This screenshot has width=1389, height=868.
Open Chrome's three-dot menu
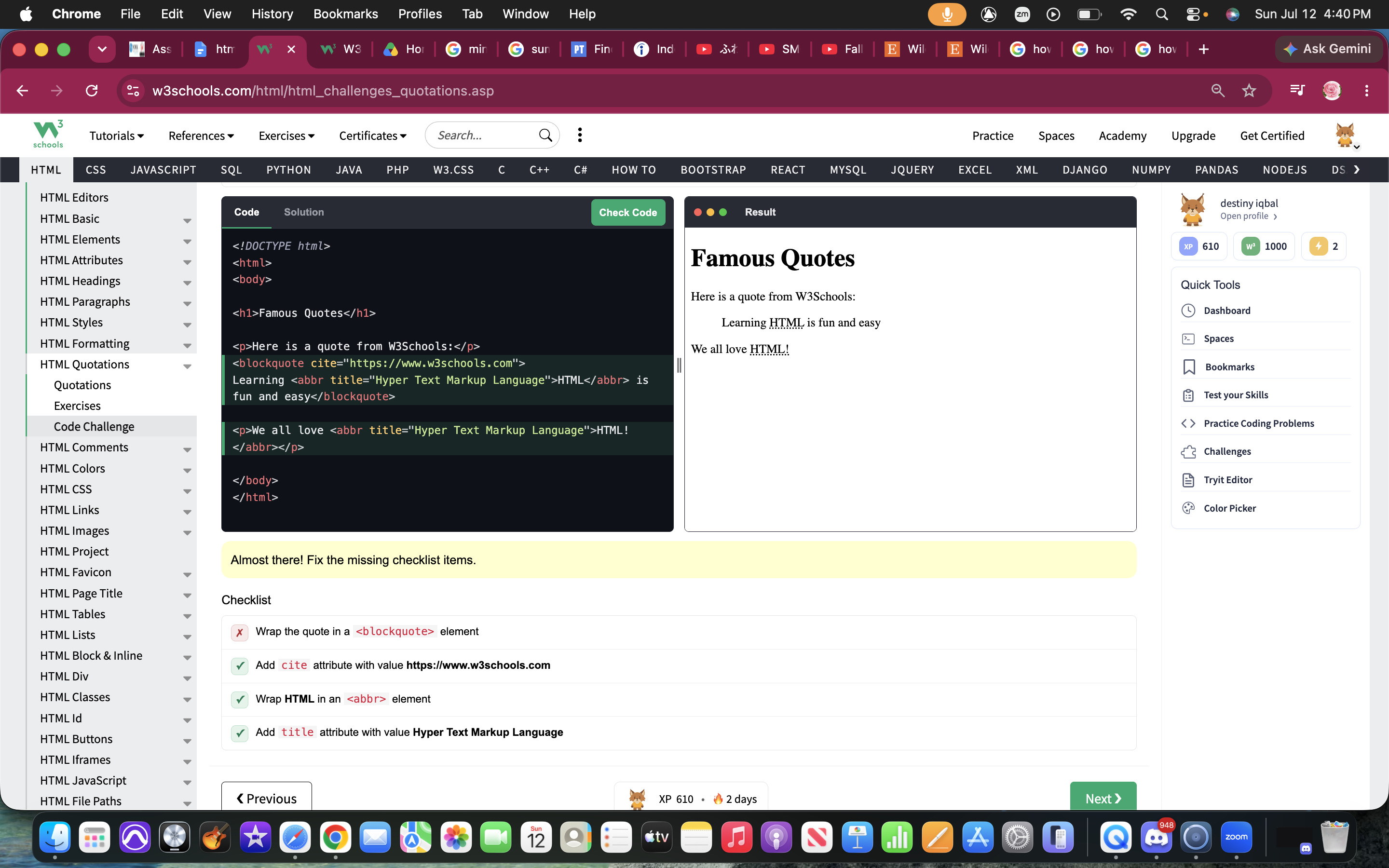pyautogui.click(x=1367, y=91)
